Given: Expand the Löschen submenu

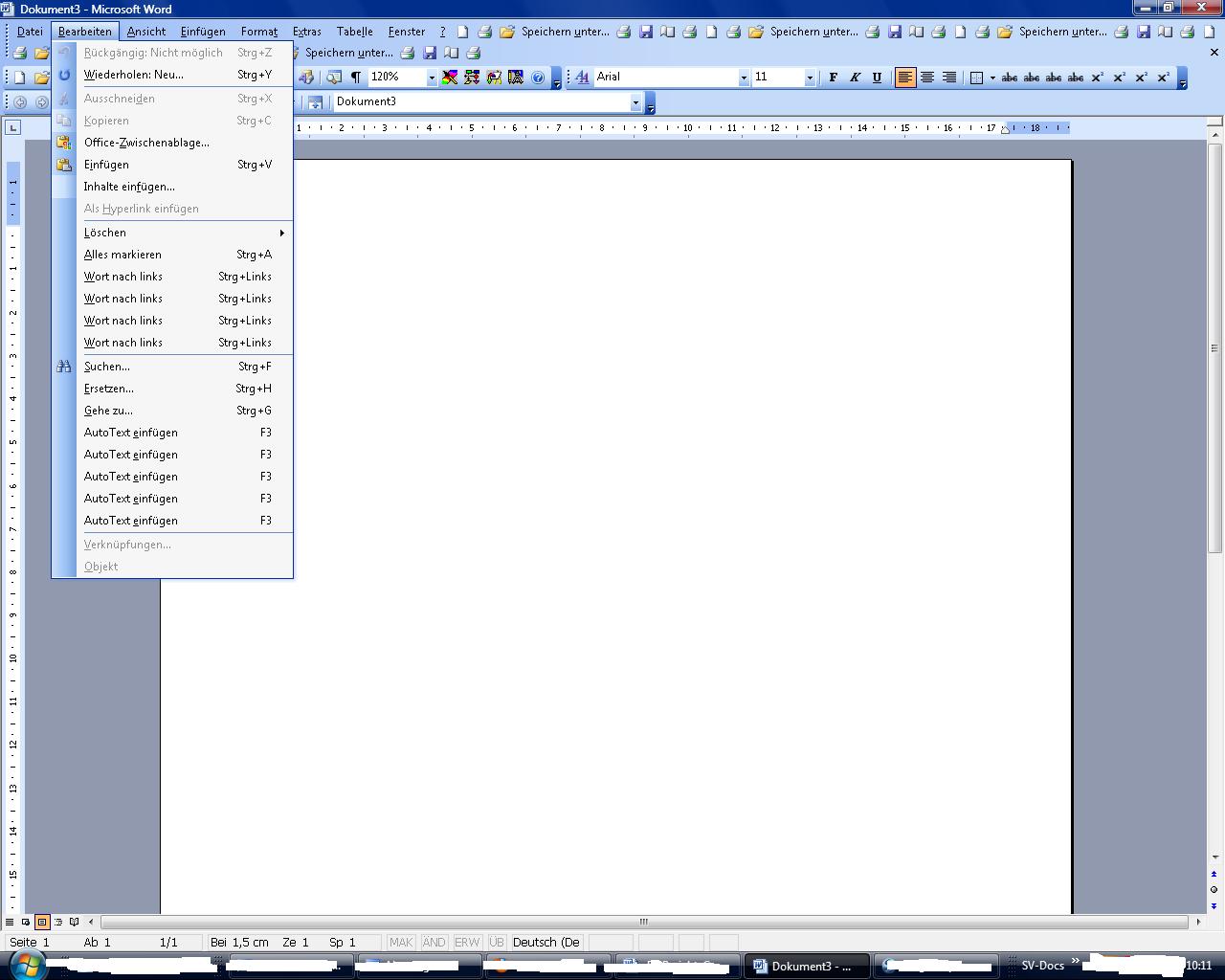Looking at the screenshot, I should (x=172, y=233).
